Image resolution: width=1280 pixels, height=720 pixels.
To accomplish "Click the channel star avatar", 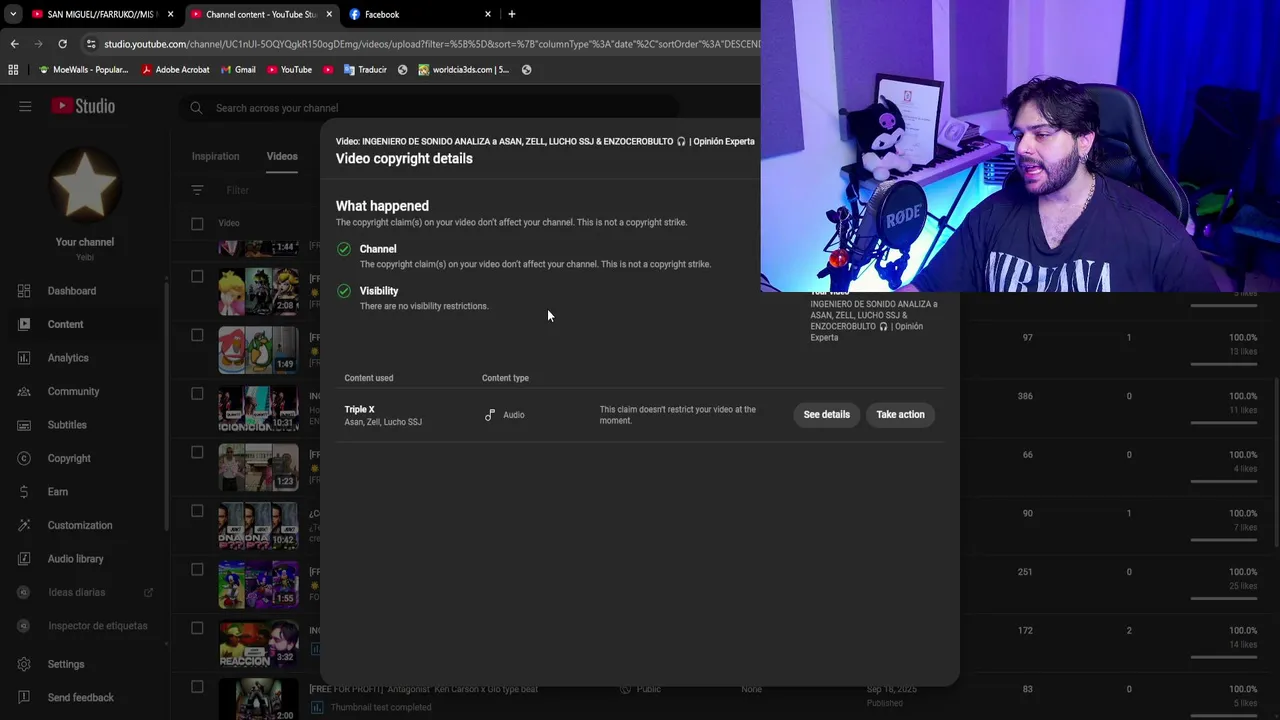I will click(85, 186).
